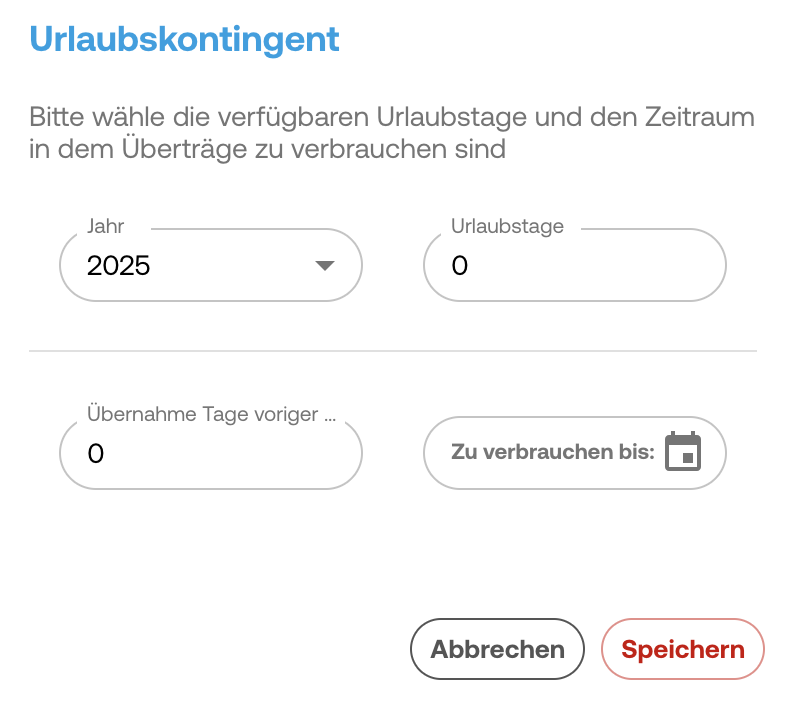This screenshot has width=786, height=714.
Task: Click the Urlaubskontingent dialog heading
Action: point(185,38)
